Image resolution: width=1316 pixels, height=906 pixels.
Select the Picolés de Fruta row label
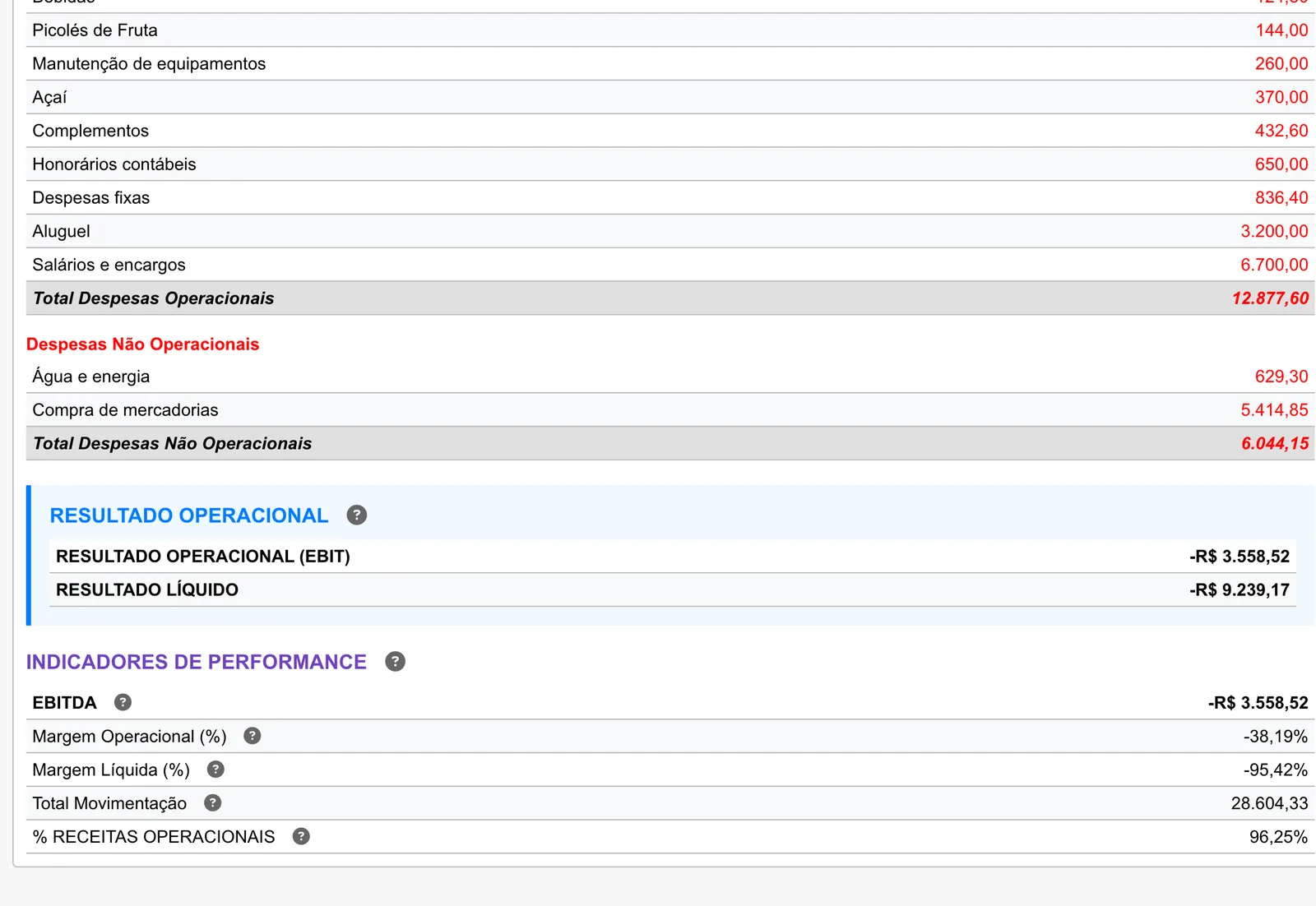coord(95,30)
